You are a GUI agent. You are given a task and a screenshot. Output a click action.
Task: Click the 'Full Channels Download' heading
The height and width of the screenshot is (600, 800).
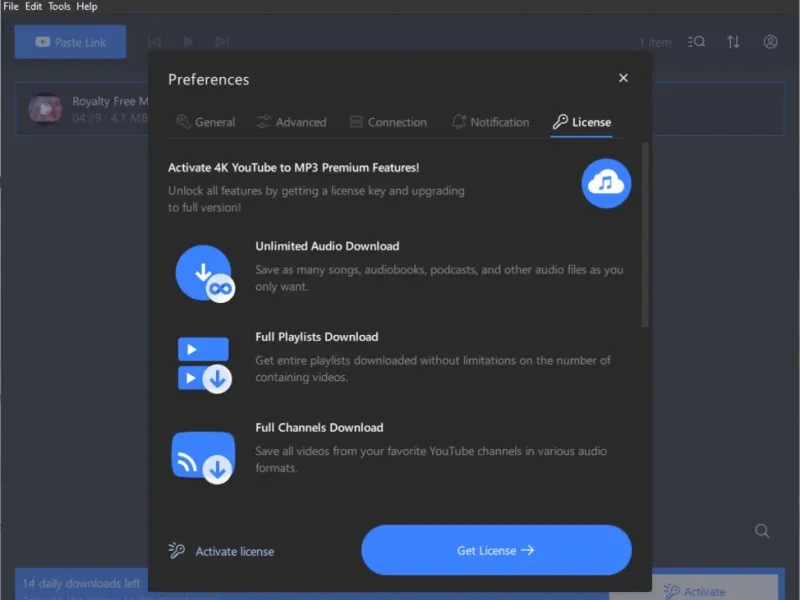click(x=319, y=428)
